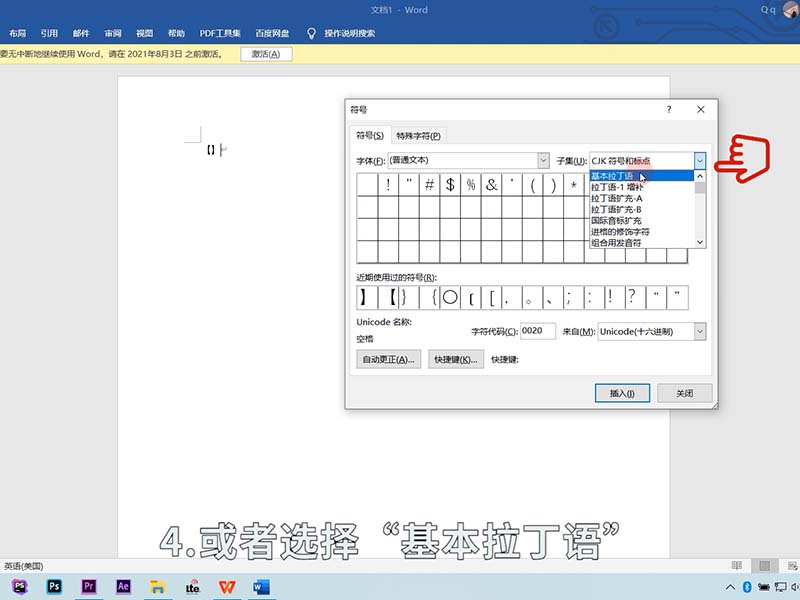
Task: Click the 快捷键(K)... button
Action: click(456, 359)
